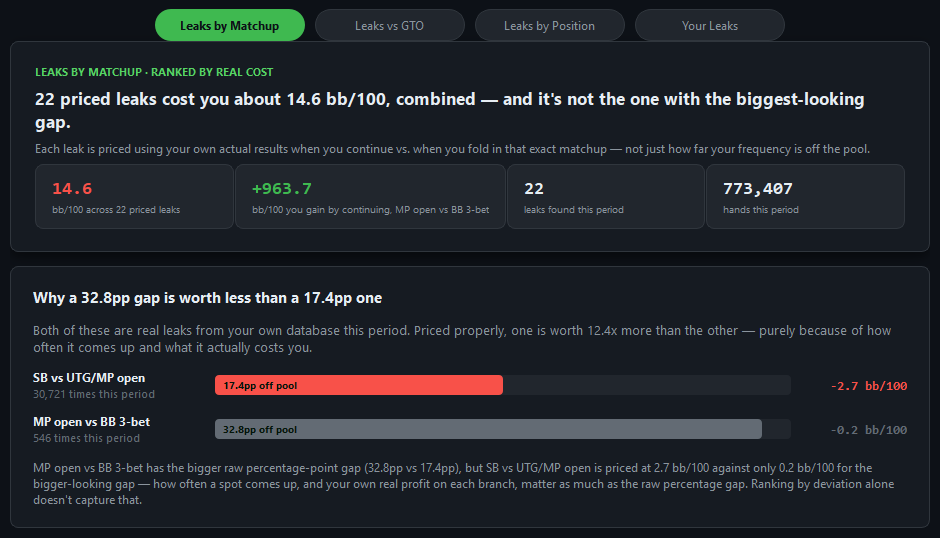
Task: Open the Leaks by Matchup tab
Action: point(230,25)
